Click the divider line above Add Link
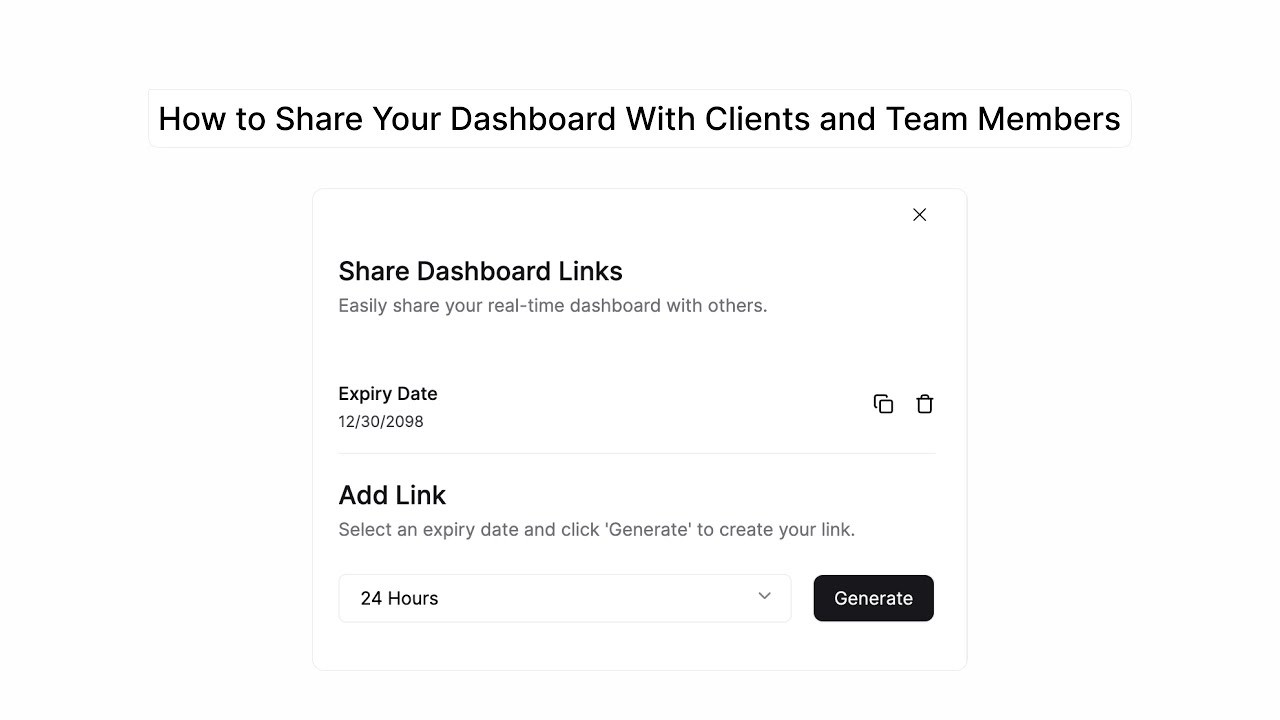This screenshot has height=720, width=1280. [637, 453]
